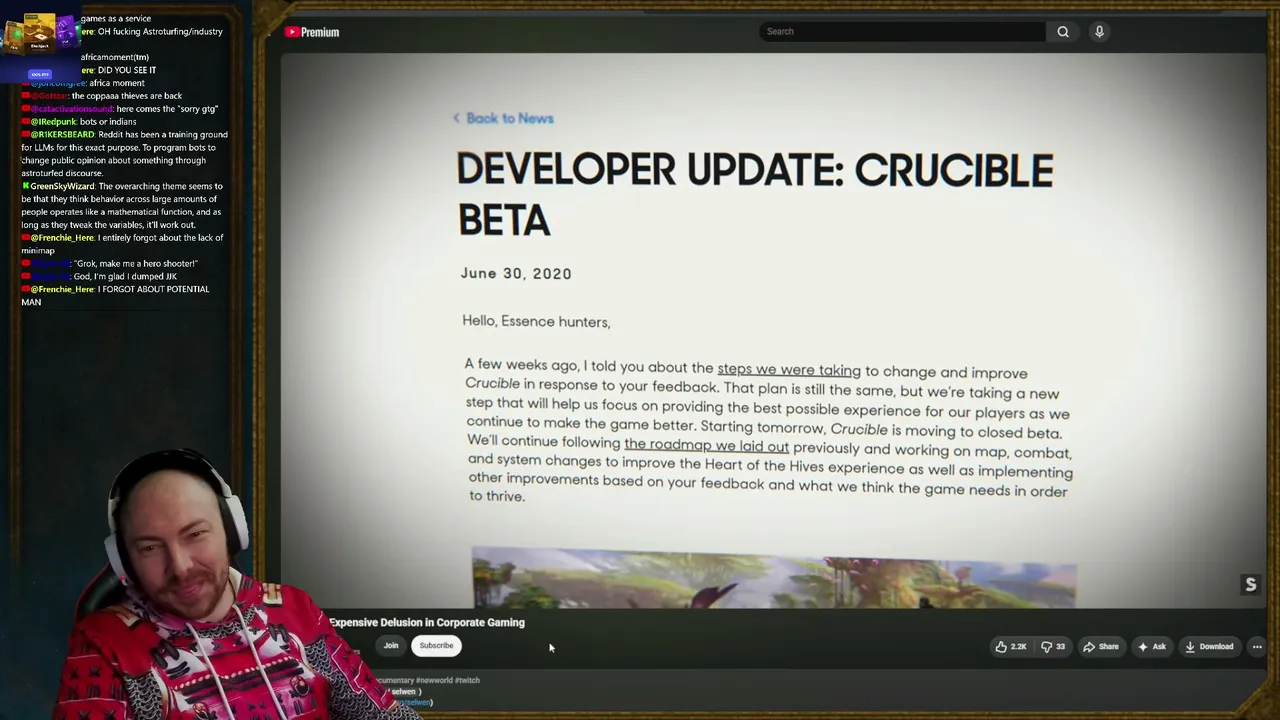
Task: Click the back chevron beside Back to News
Action: [457, 118]
